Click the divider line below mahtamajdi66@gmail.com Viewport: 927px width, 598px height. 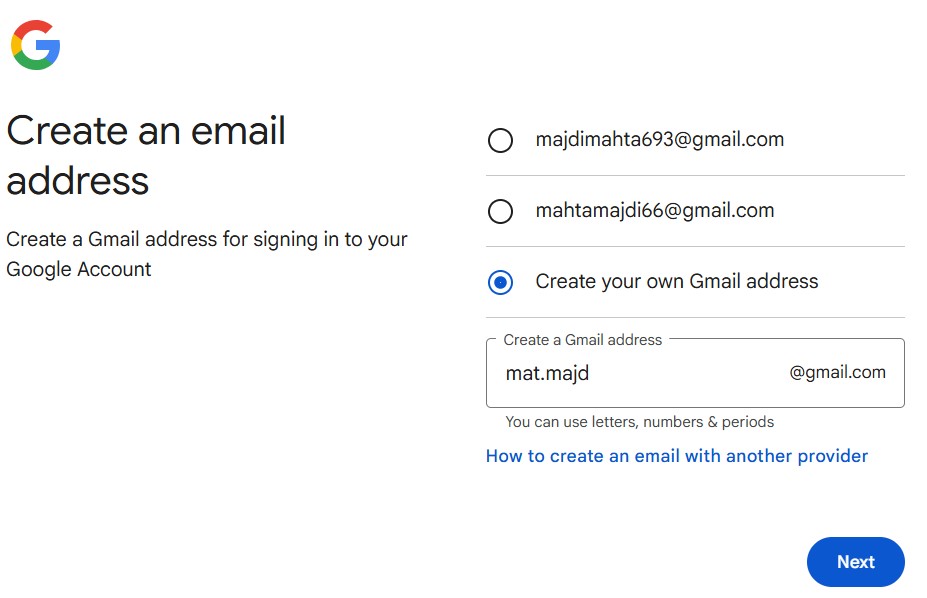click(x=695, y=247)
